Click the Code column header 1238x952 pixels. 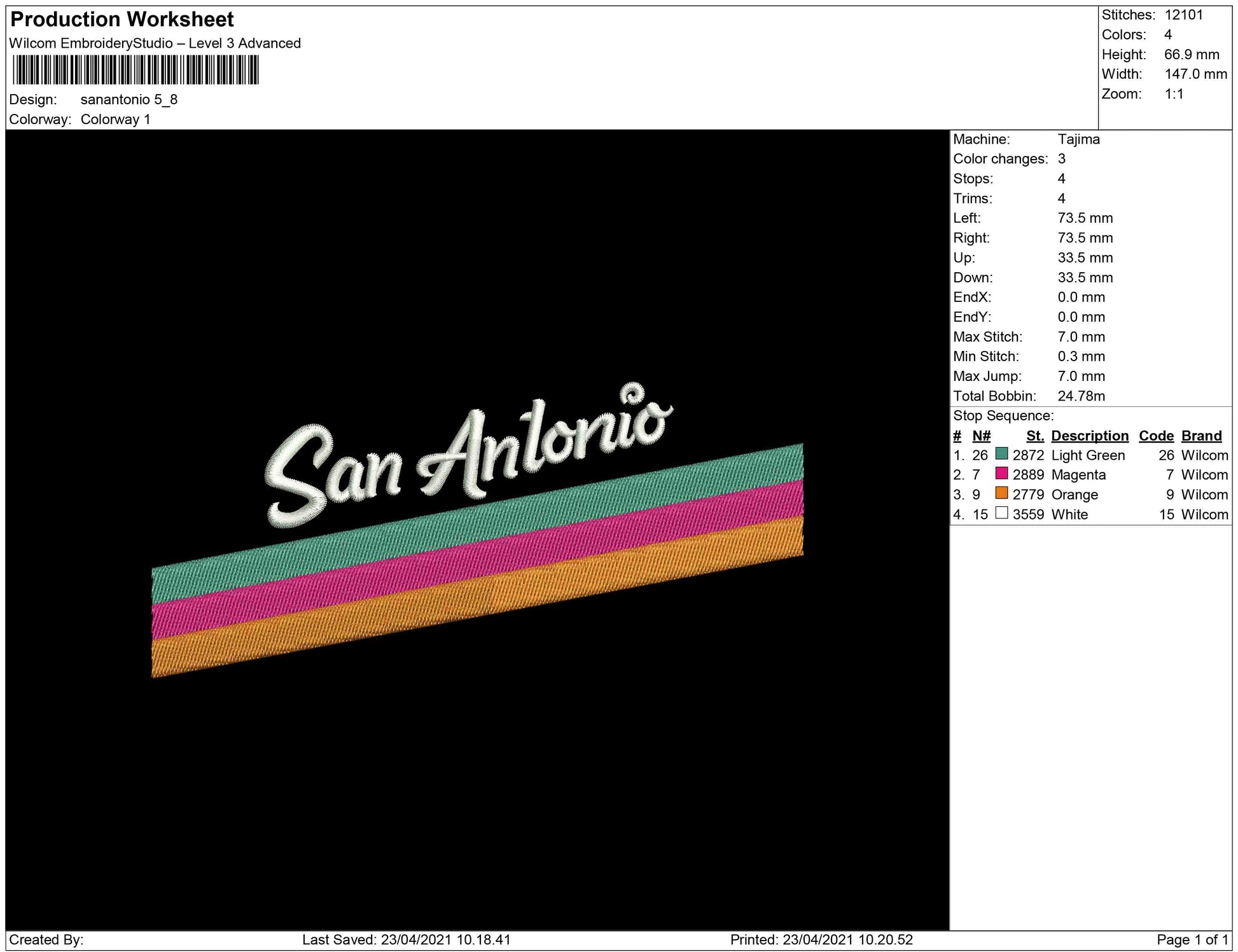(1156, 436)
